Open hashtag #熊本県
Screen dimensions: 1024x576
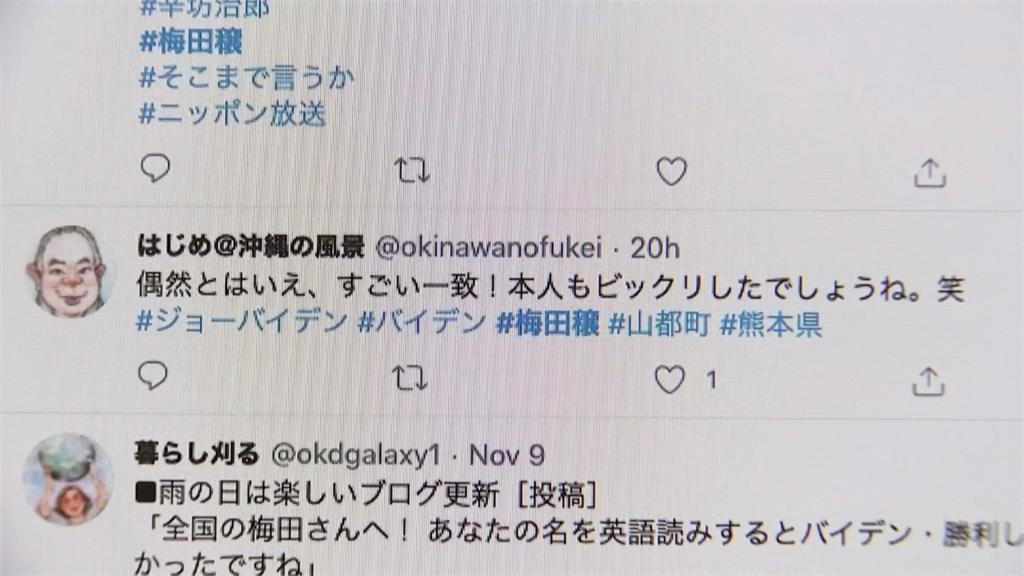[x=771, y=324]
